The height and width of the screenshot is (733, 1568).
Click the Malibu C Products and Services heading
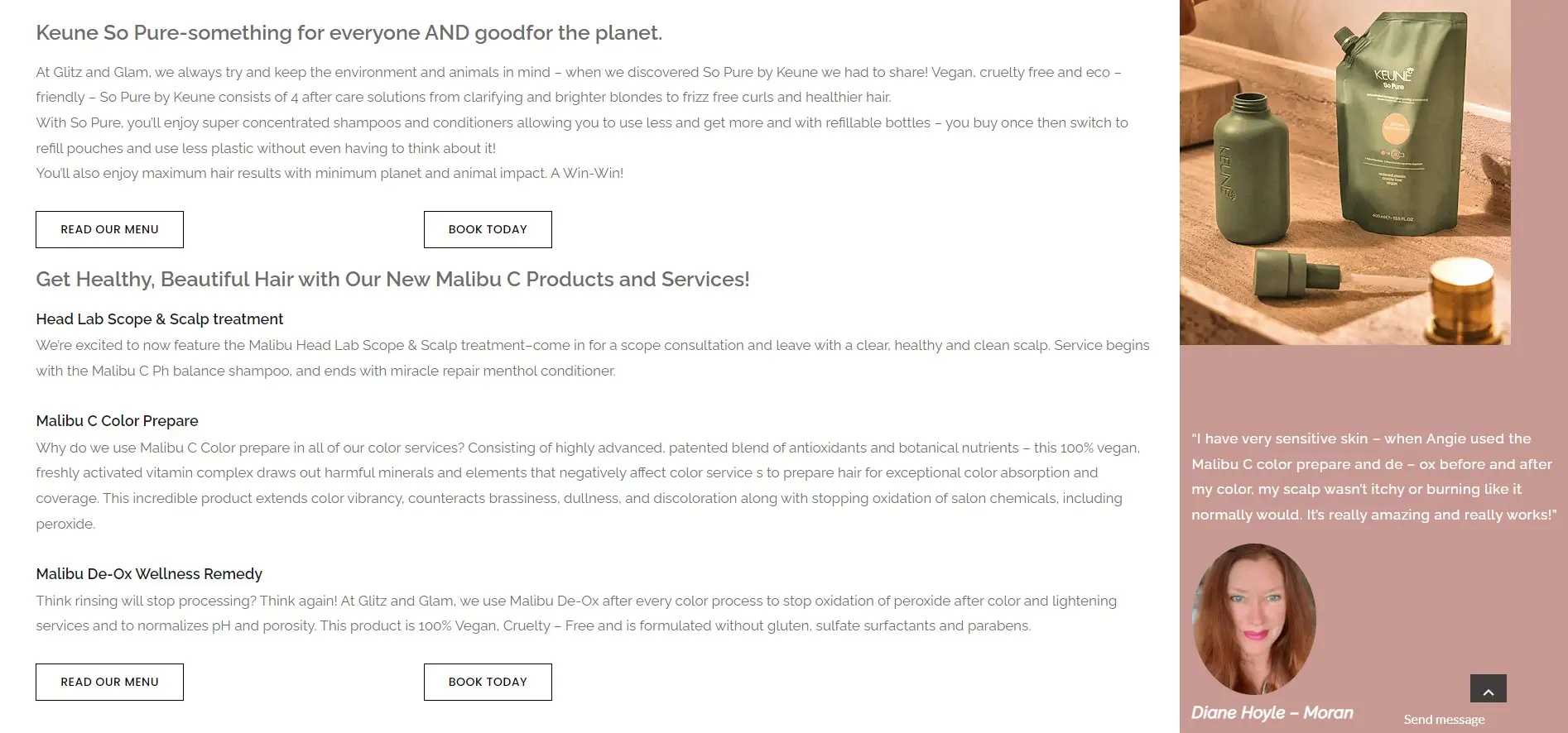(x=392, y=280)
